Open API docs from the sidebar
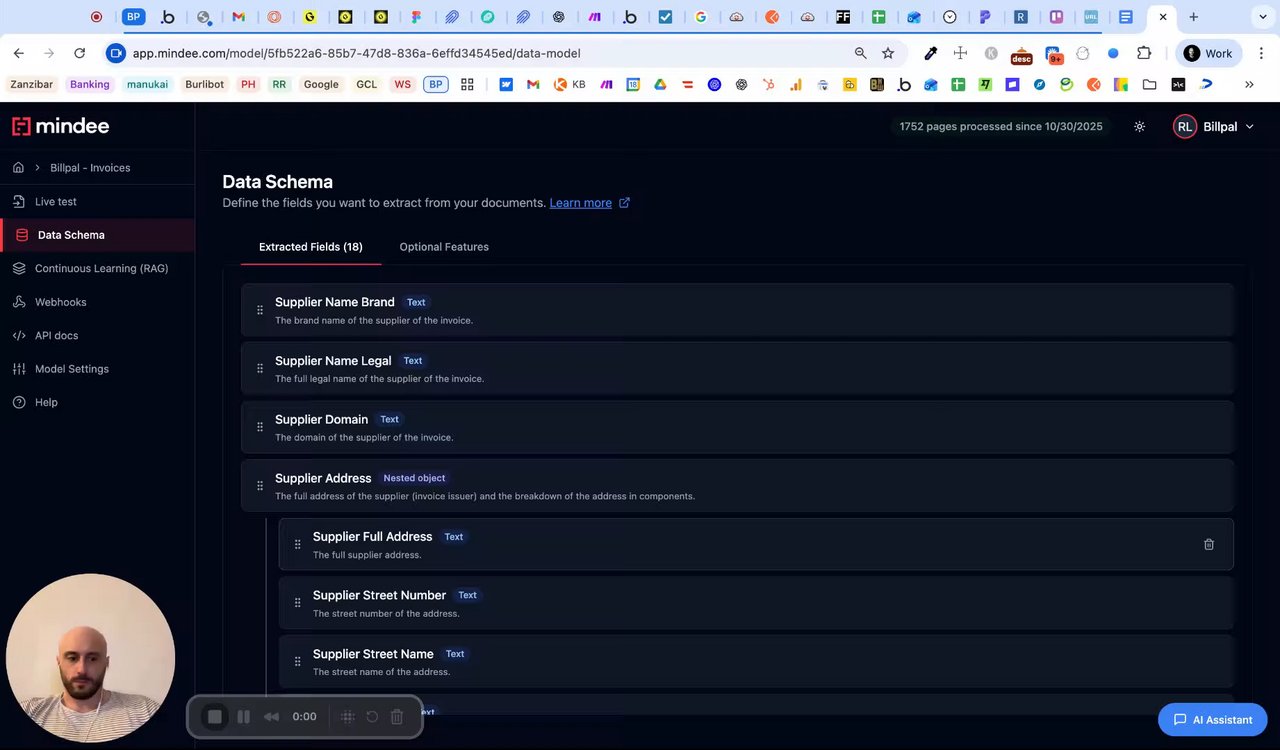Screen dimensions: 1280x750 tap(56, 336)
